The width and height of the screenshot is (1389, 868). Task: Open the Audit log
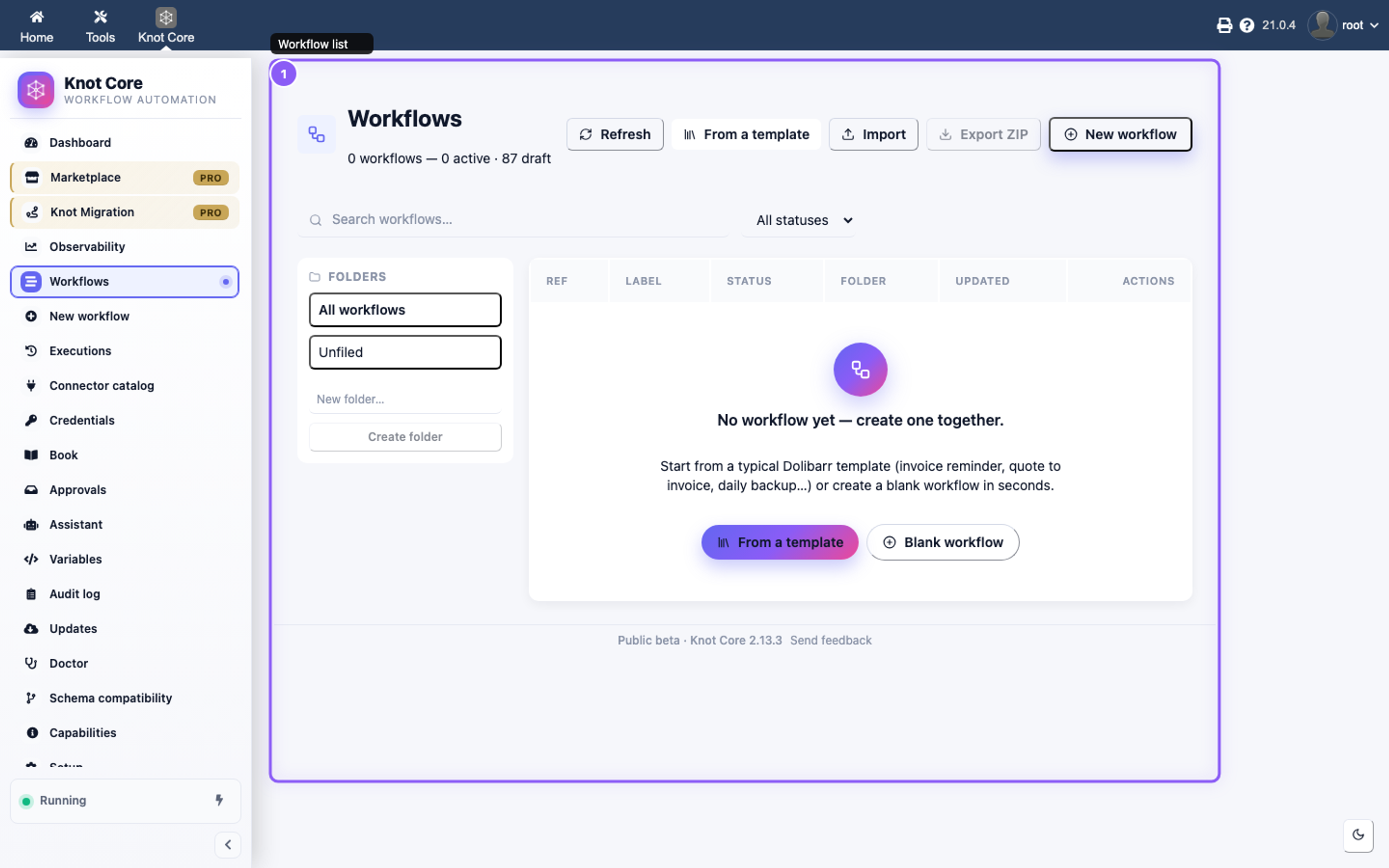click(124, 594)
